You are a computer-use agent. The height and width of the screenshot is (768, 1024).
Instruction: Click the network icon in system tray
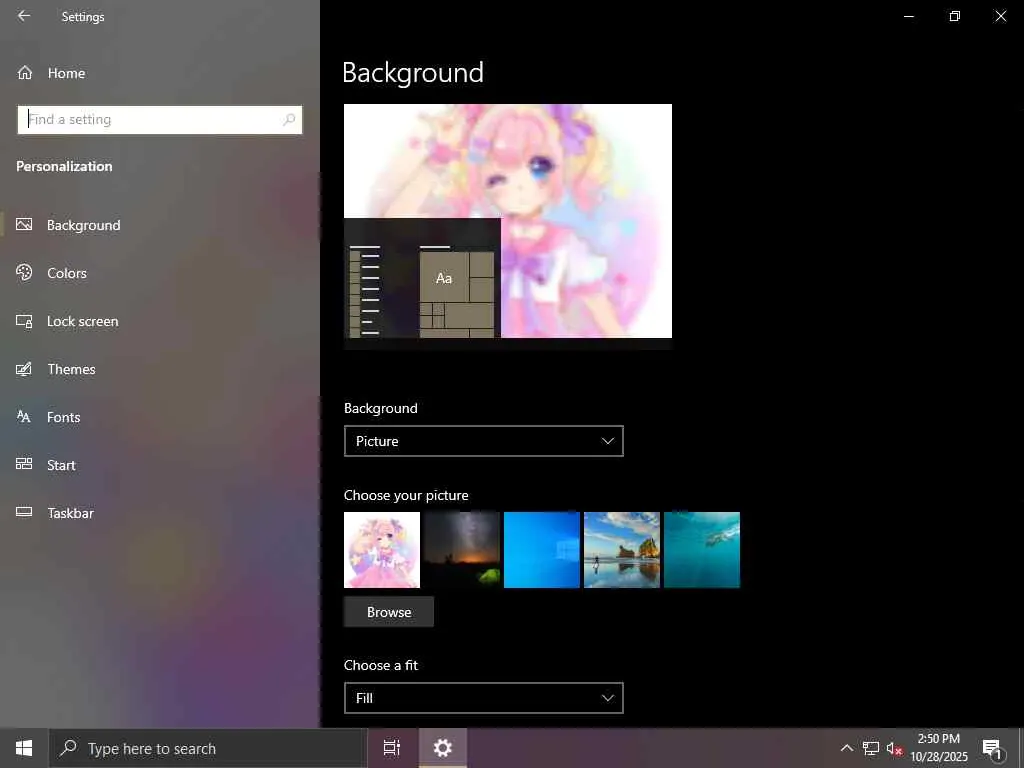click(x=871, y=748)
